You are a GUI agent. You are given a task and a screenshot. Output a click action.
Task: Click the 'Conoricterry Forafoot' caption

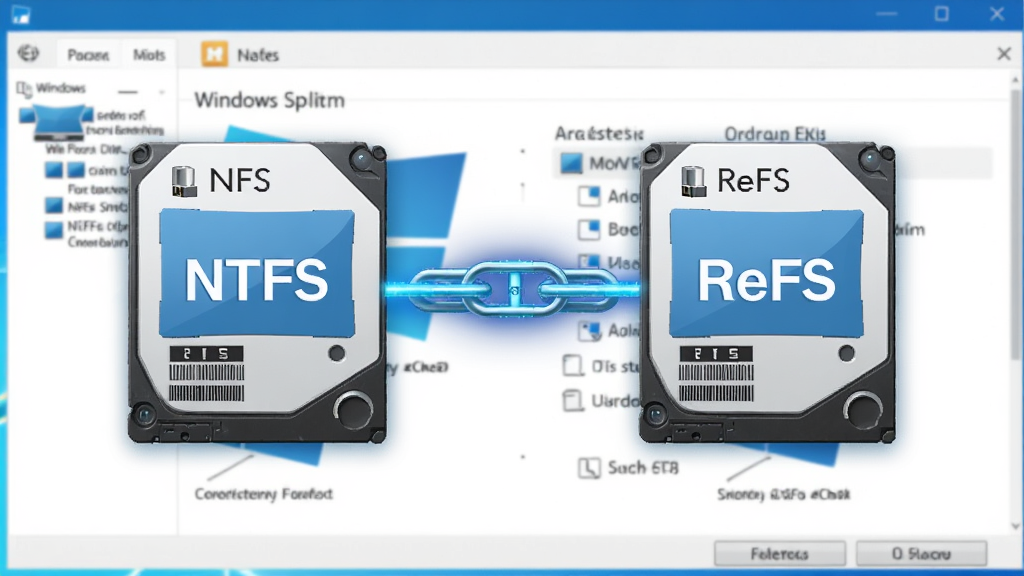coord(264,494)
